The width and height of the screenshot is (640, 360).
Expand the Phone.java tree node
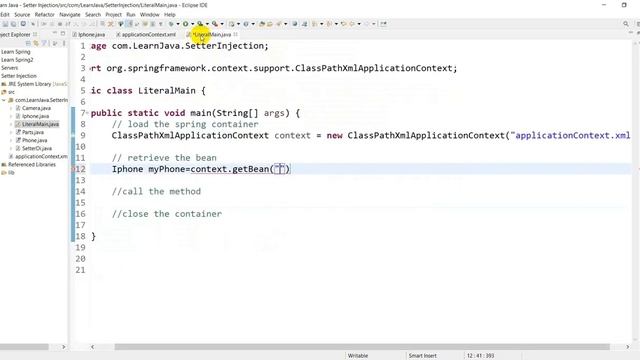coord(11,140)
